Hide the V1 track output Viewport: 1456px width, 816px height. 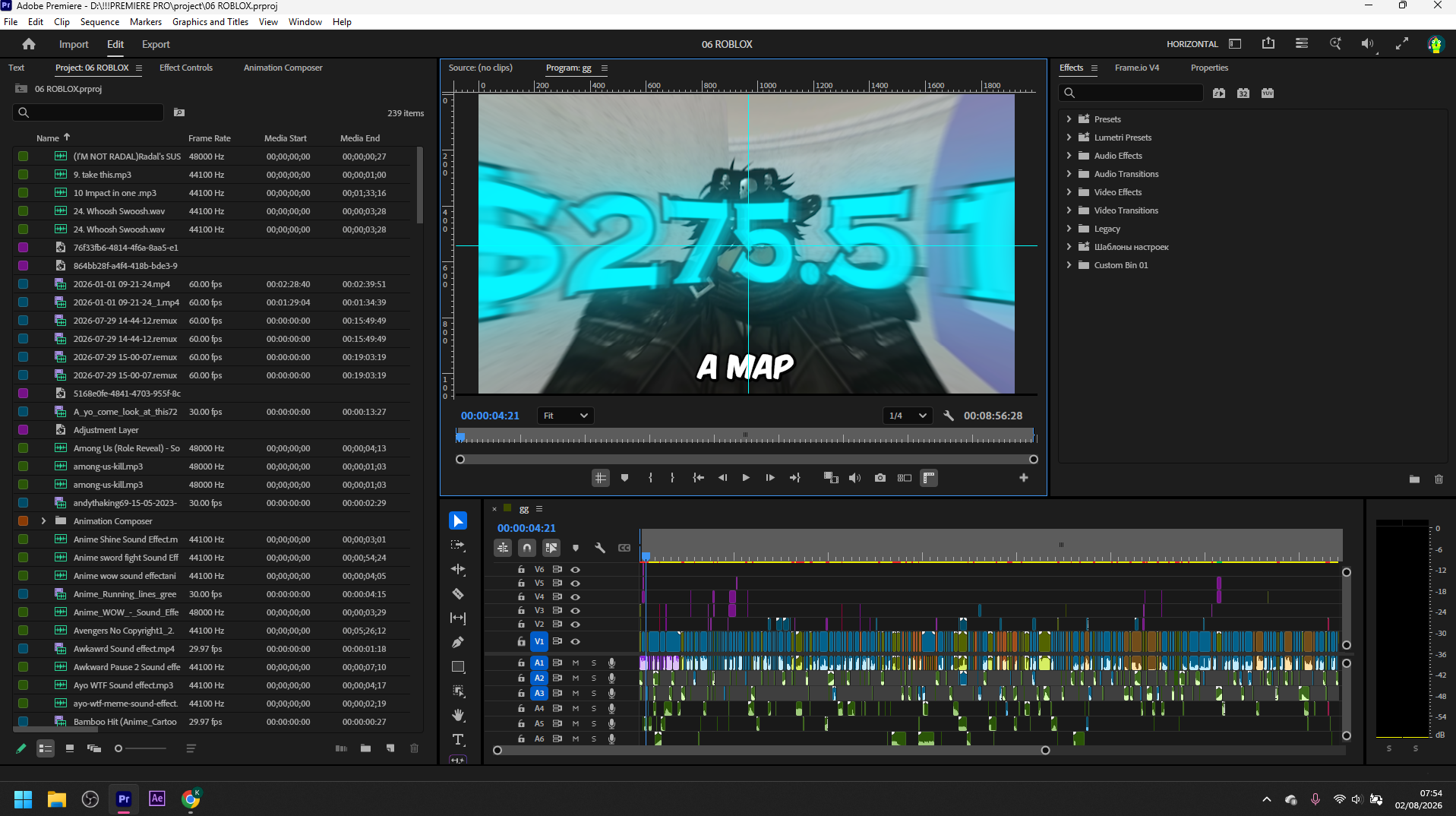(x=575, y=641)
